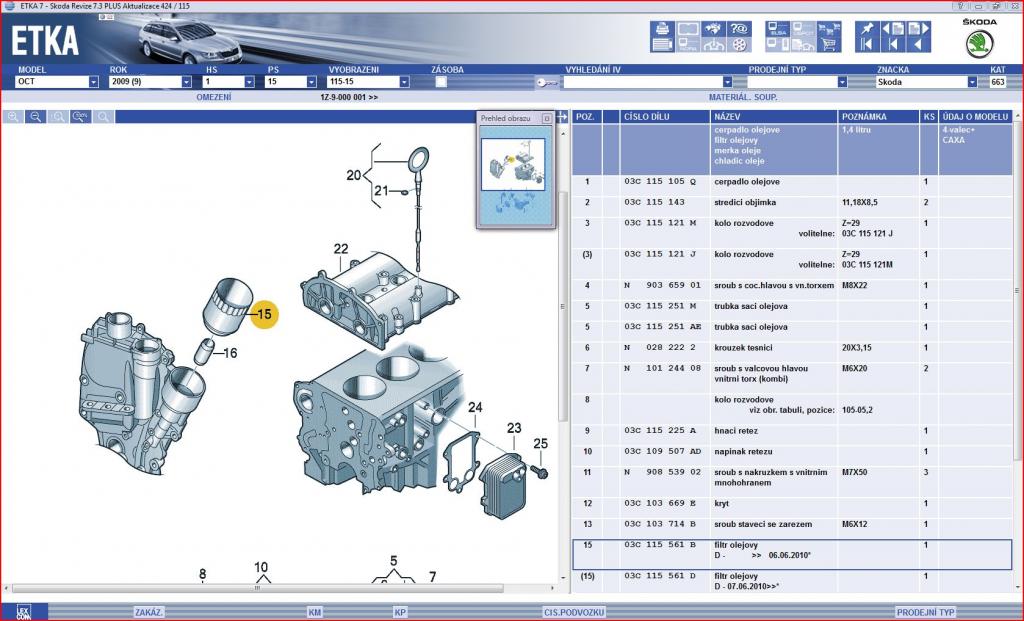Viewport: 1024px width, 621px height.
Task: Go to next illustration page icon
Action: (918, 29)
